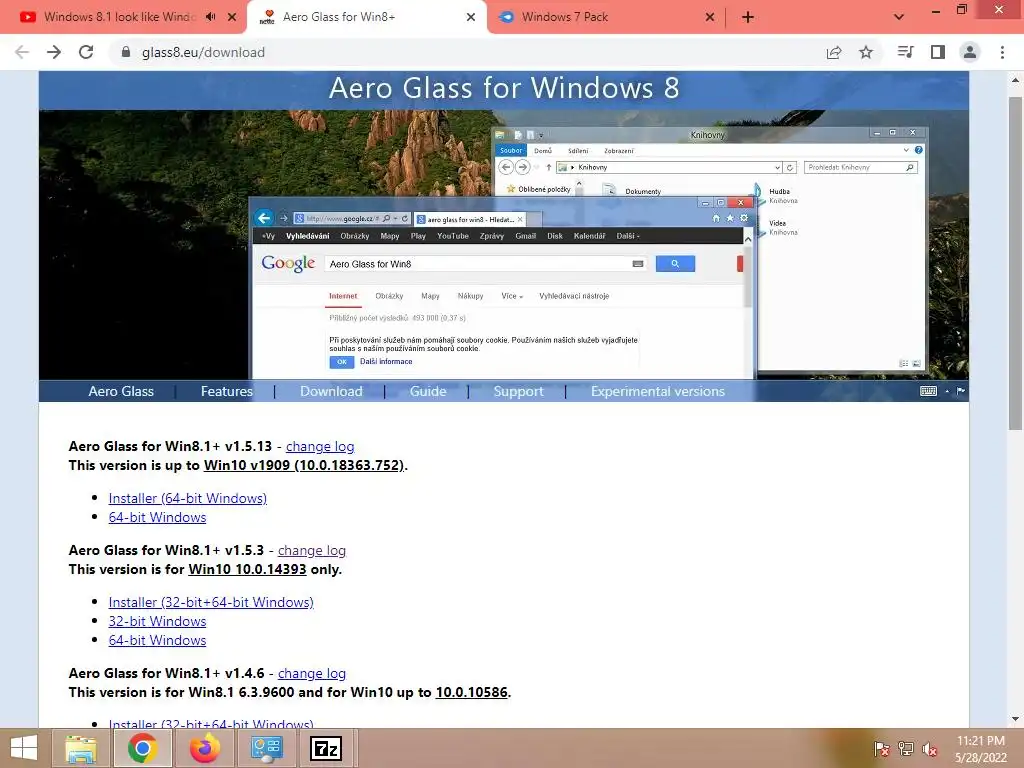Open the Win10 v1909 (10.0.18363.752) link
Viewport: 1024px width, 768px height.
point(304,465)
